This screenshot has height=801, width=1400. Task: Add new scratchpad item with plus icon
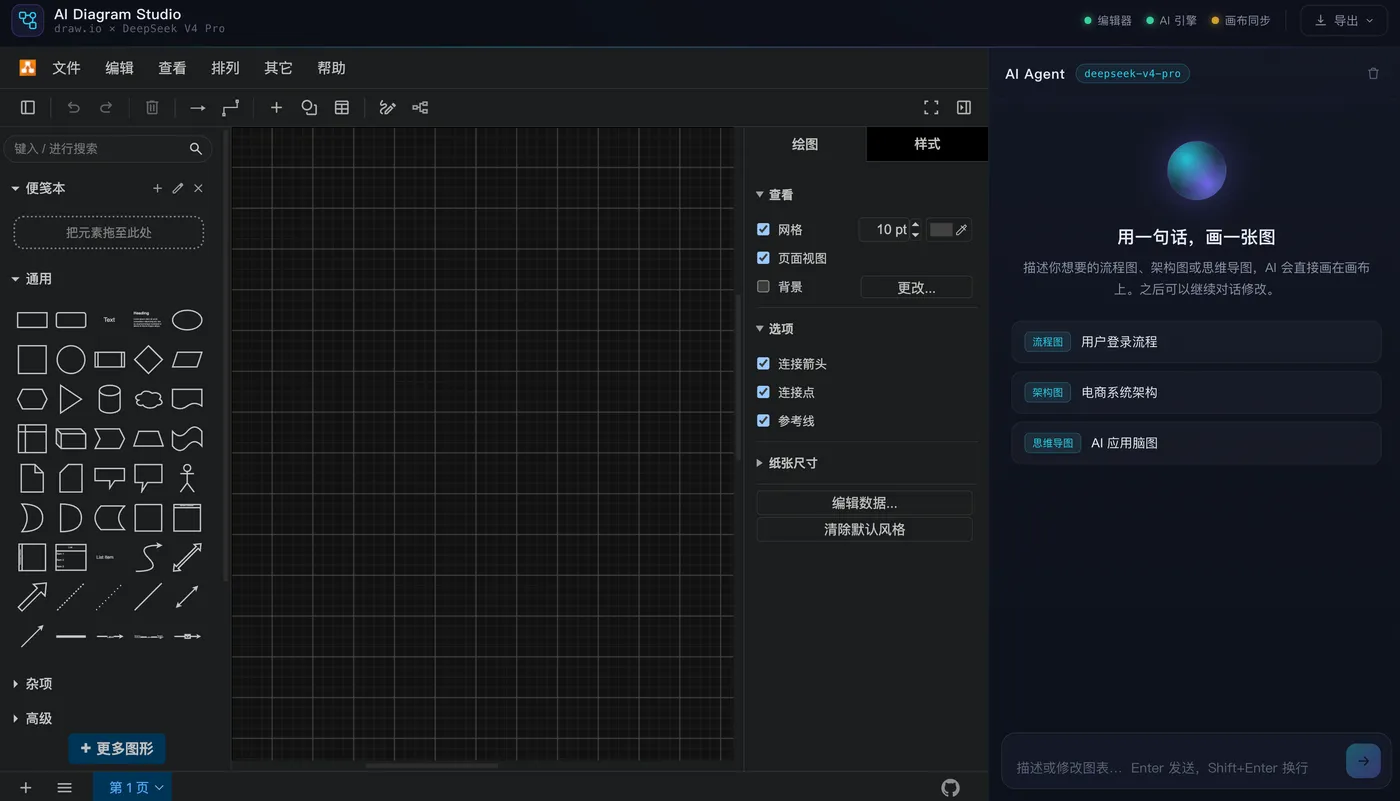pyautogui.click(x=157, y=188)
